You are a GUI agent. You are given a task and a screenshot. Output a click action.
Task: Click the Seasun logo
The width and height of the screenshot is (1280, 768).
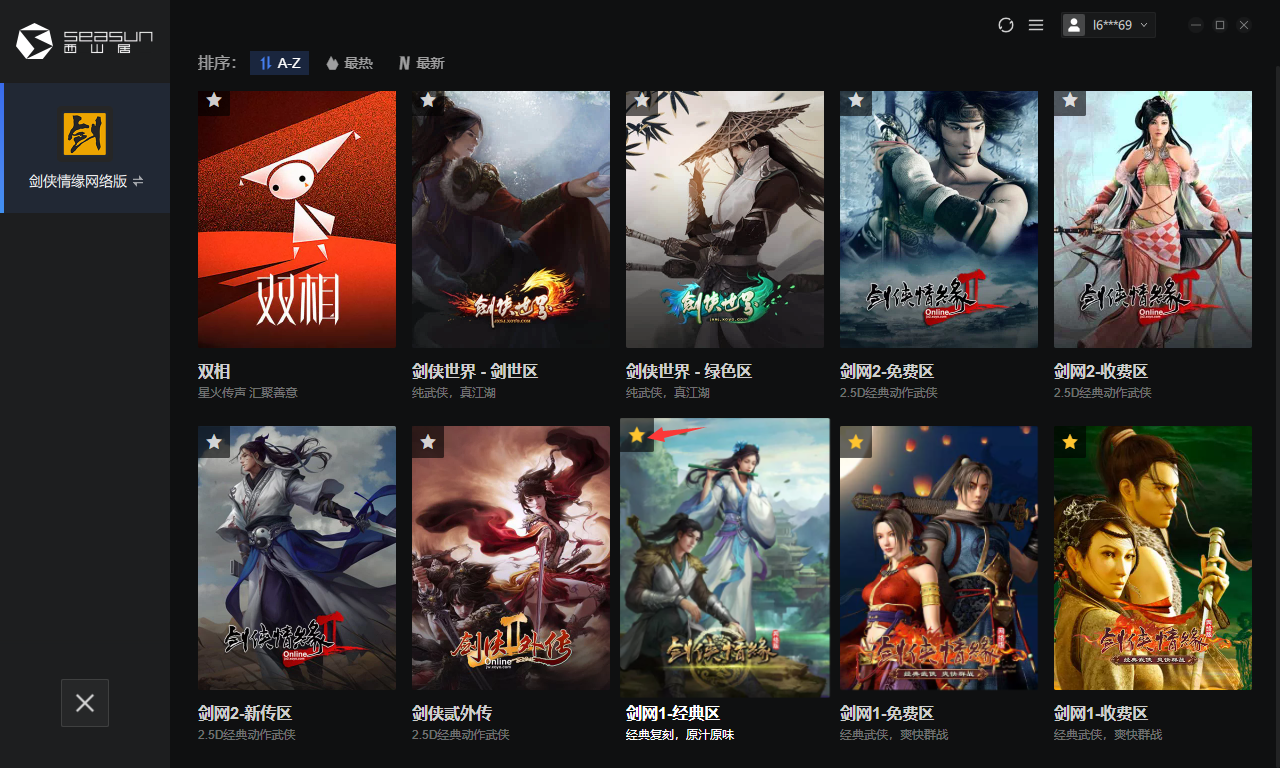point(85,41)
